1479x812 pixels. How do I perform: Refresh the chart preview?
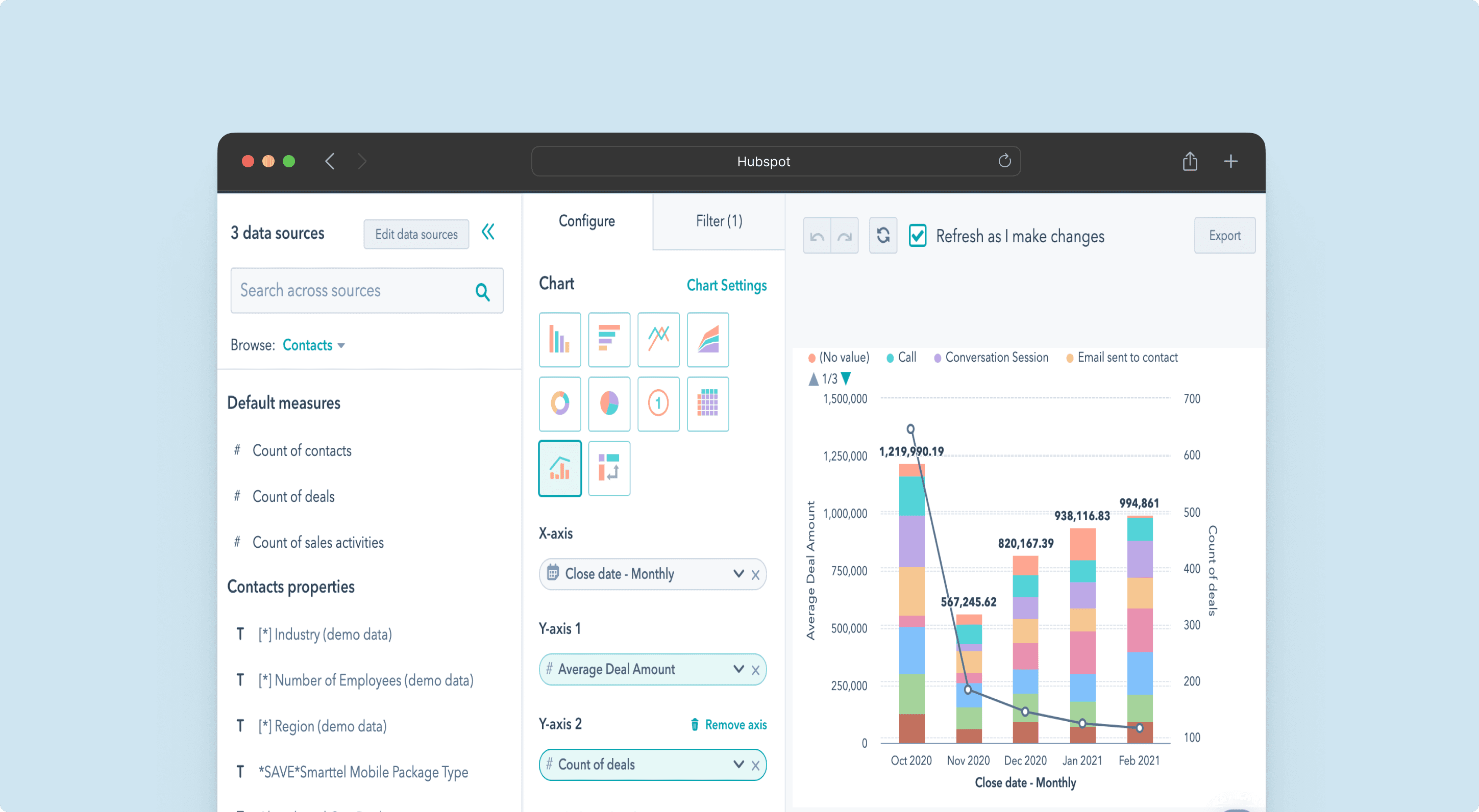pos(883,235)
